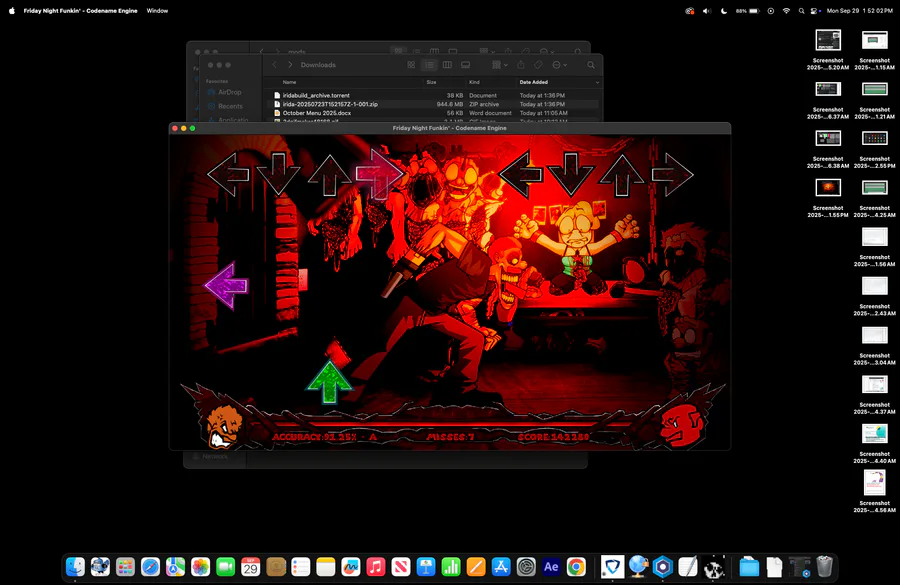Viewport: 900px width, 585px height.
Task: Open the Trash in the dock
Action: point(824,567)
